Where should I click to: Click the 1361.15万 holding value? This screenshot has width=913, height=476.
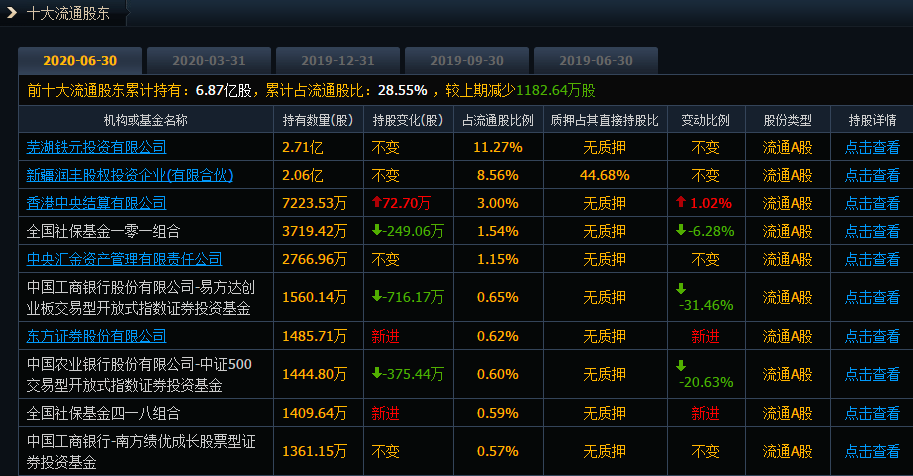tap(314, 451)
